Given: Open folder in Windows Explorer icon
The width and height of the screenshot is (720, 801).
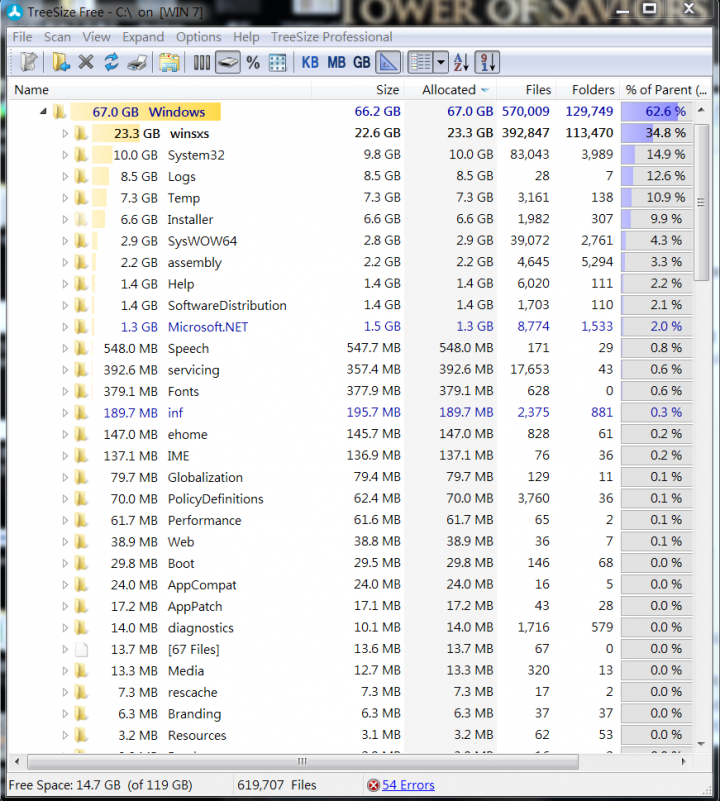Looking at the screenshot, I should [x=169, y=63].
